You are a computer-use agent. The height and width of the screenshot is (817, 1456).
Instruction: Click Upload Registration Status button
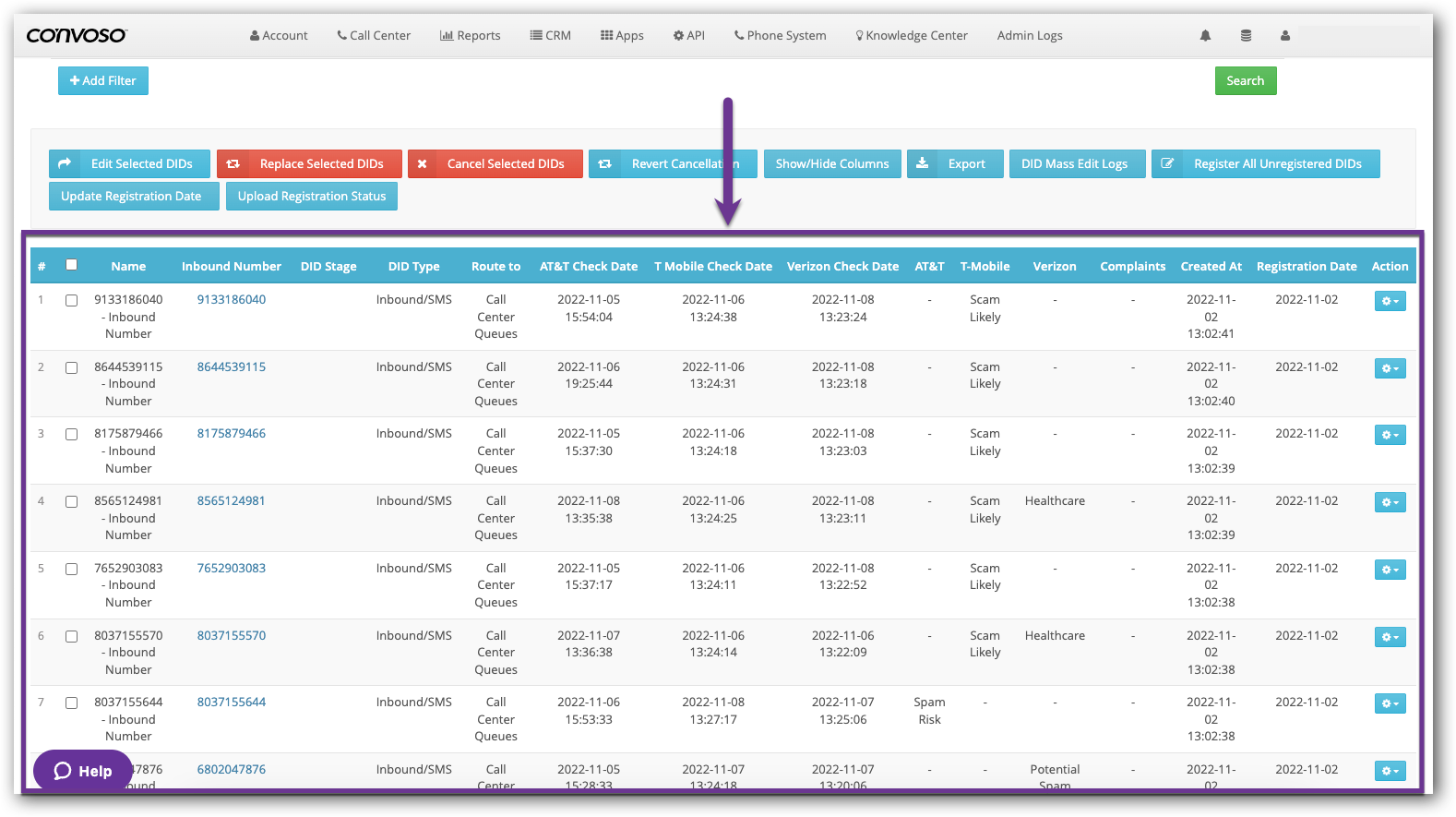coord(312,196)
